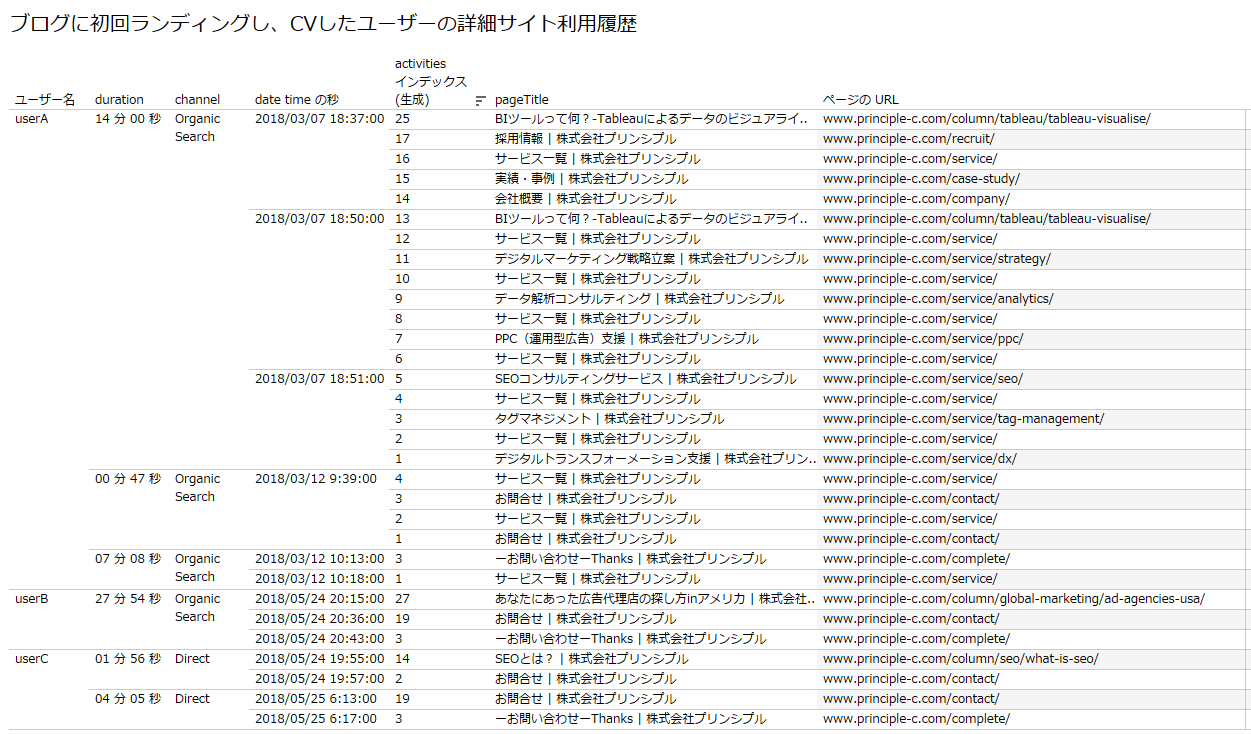Click the worksheet title about blog landing users
This screenshot has height=734, width=1251.
click(x=323, y=24)
